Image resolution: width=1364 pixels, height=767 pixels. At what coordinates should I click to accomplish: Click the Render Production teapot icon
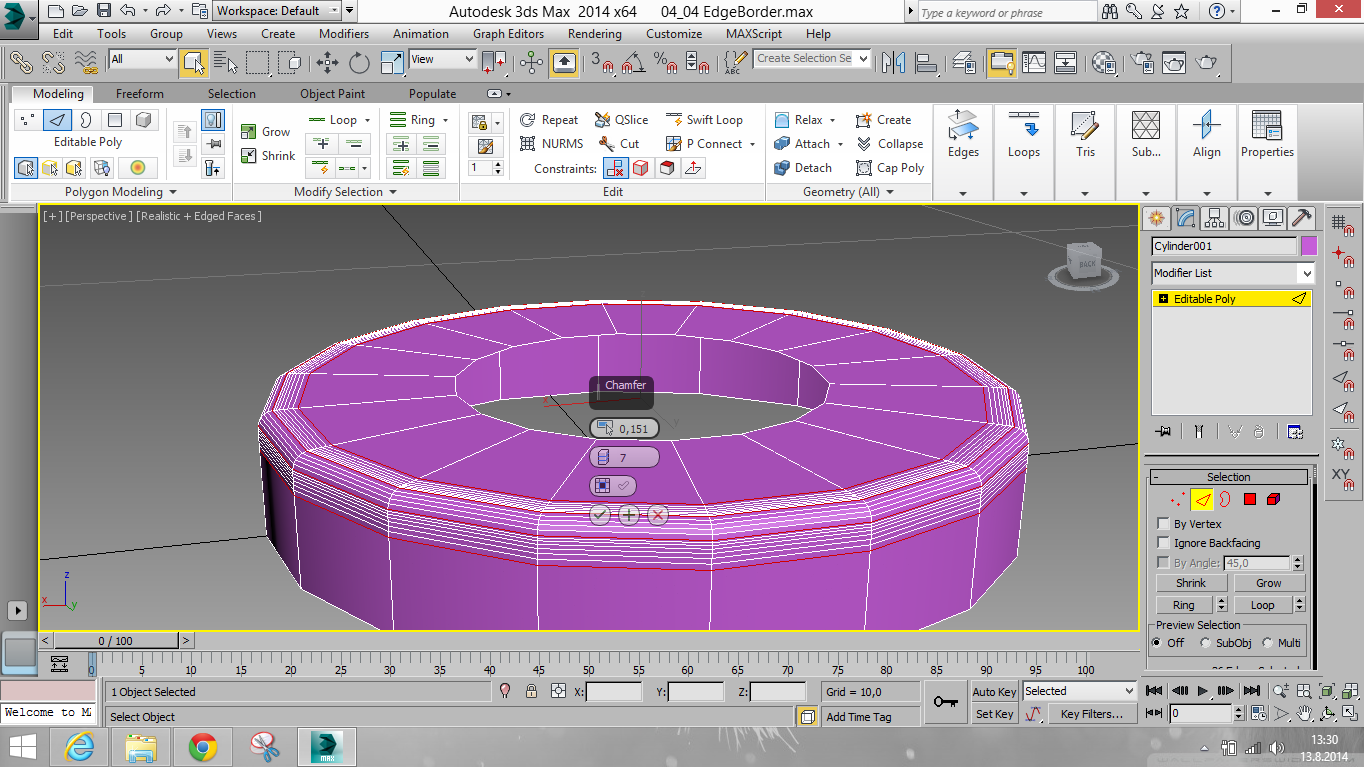[x=1206, y=62]
